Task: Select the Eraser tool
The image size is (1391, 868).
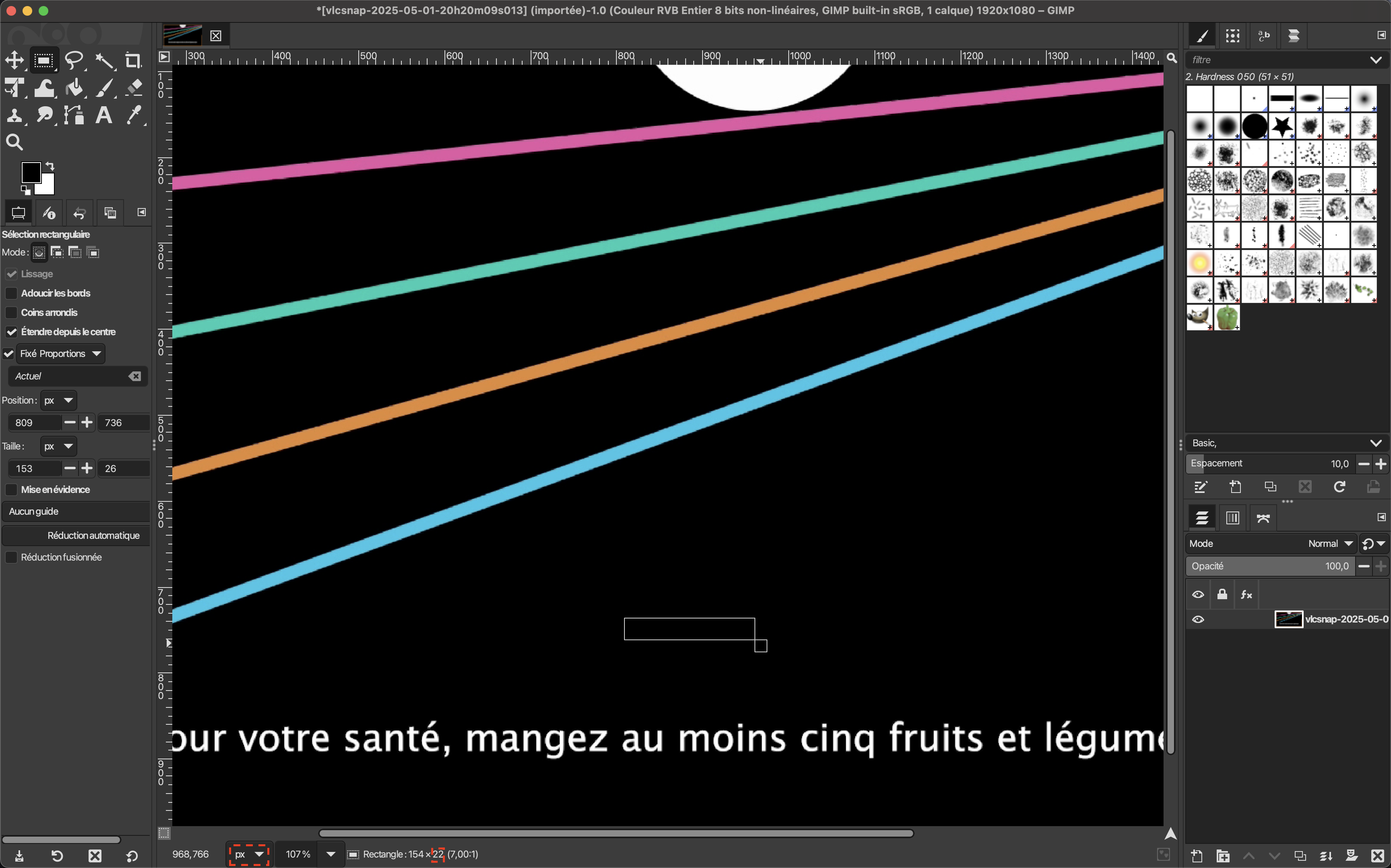Action: pyautogui.click(x=133, y=88)
